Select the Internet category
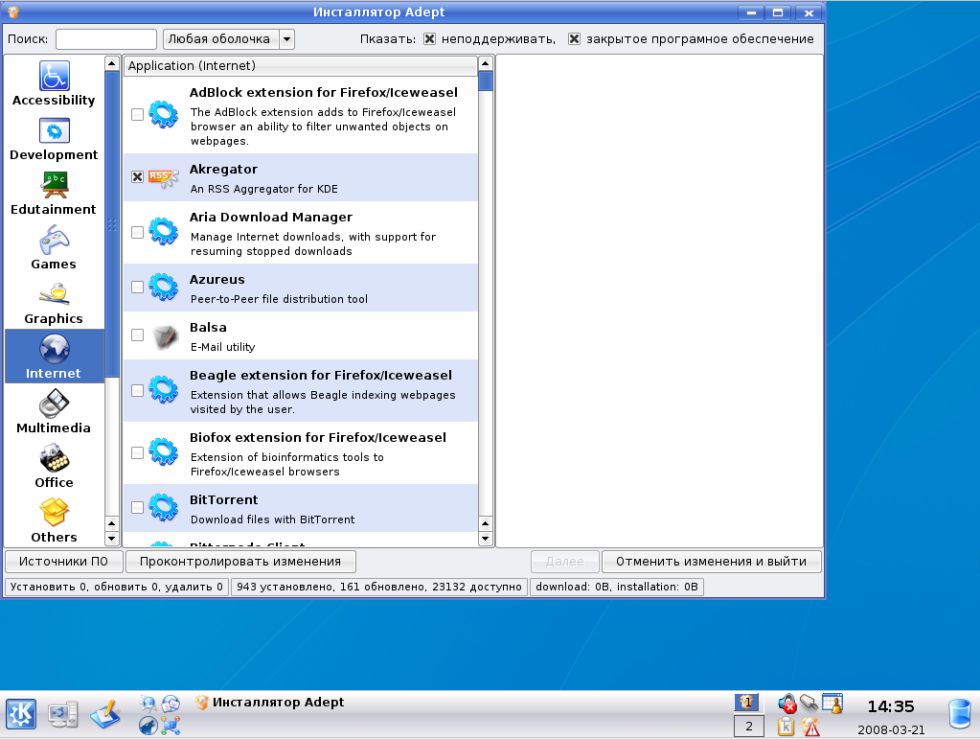 coord(54,356)
